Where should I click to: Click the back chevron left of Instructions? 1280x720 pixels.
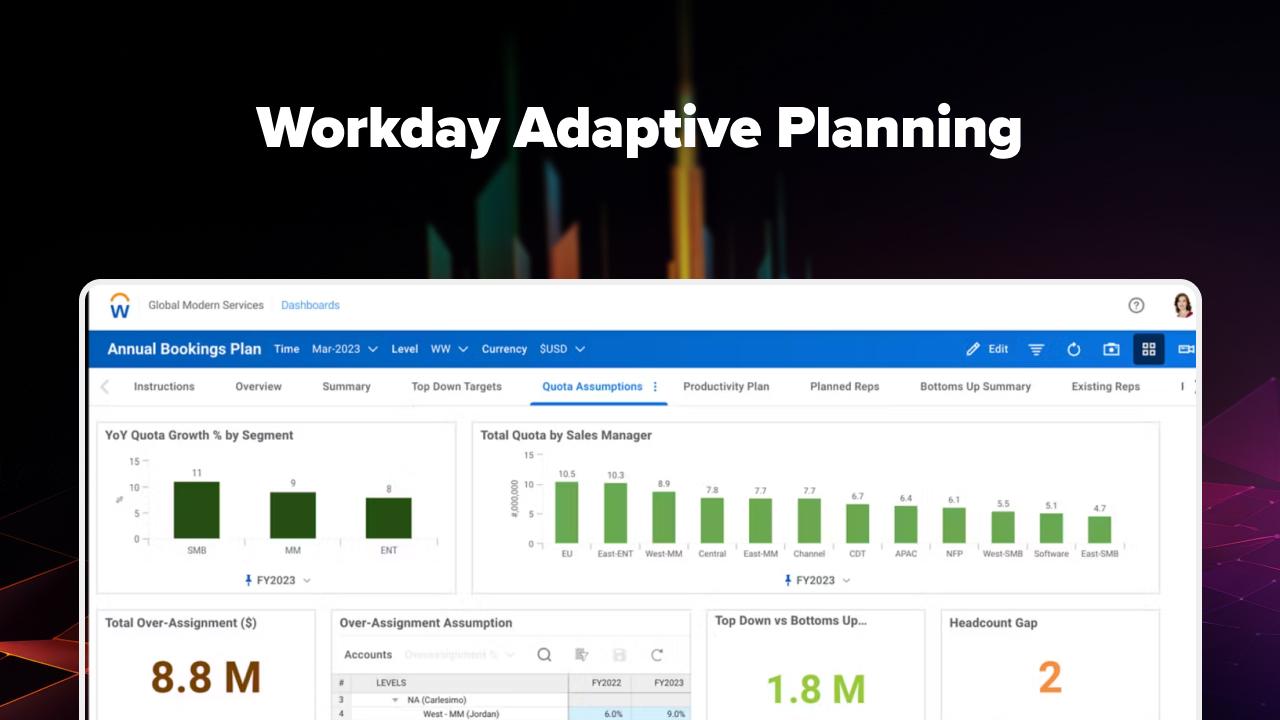[105, 386]
